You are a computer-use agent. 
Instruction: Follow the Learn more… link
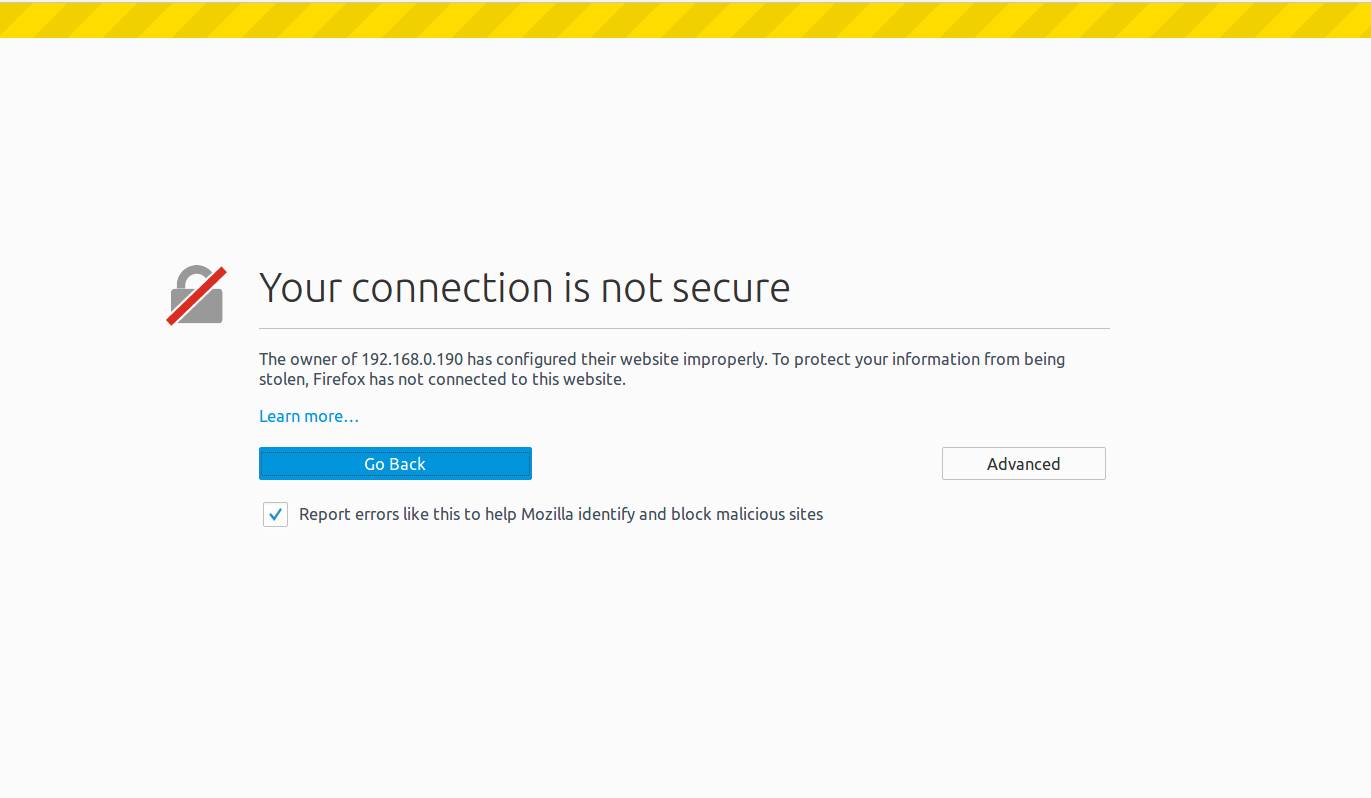pyautogui.click(x=309, y=416)
